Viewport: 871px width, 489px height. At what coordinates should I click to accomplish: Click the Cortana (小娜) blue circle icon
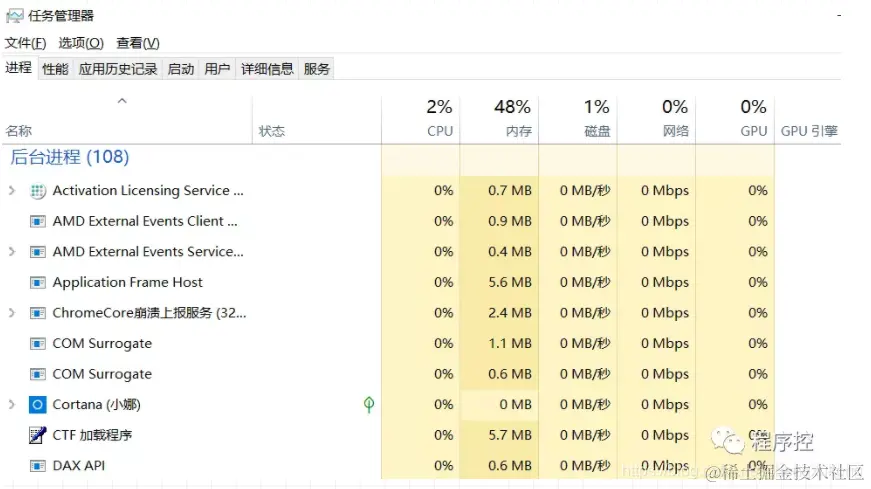point(37,405)
